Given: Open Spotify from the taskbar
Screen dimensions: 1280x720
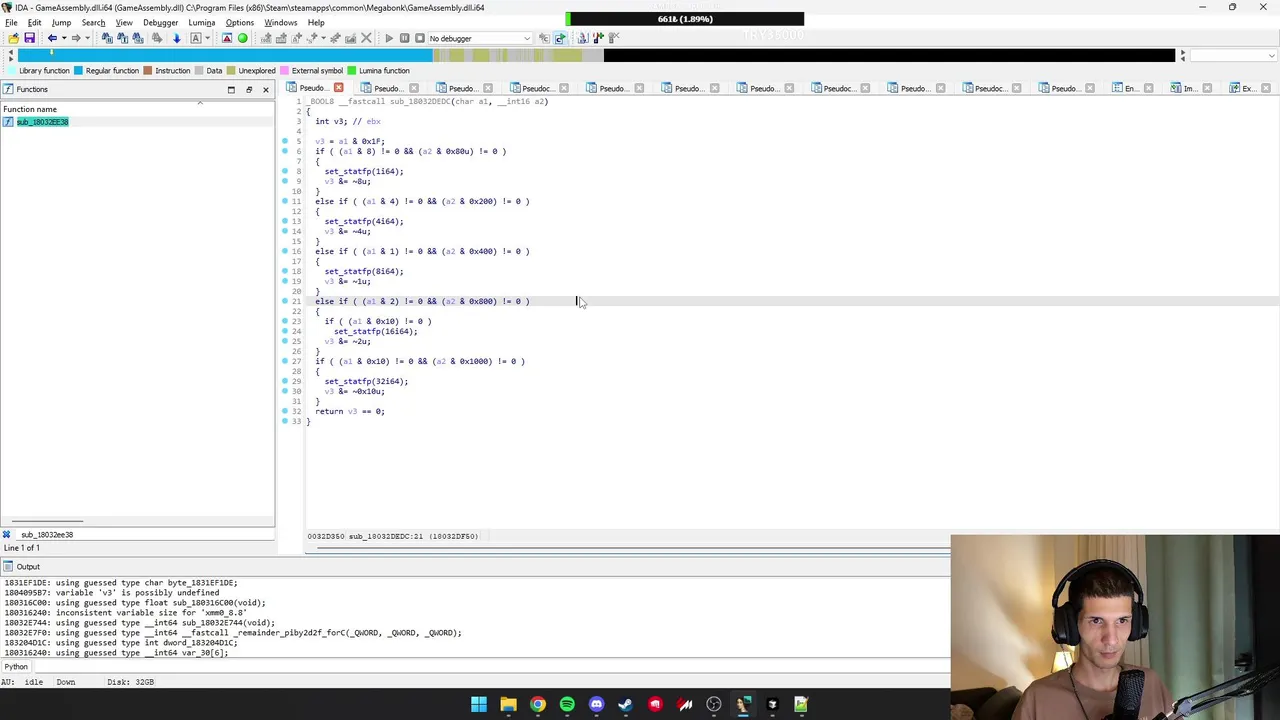Looking at the screenshot, I should point(567,704).
